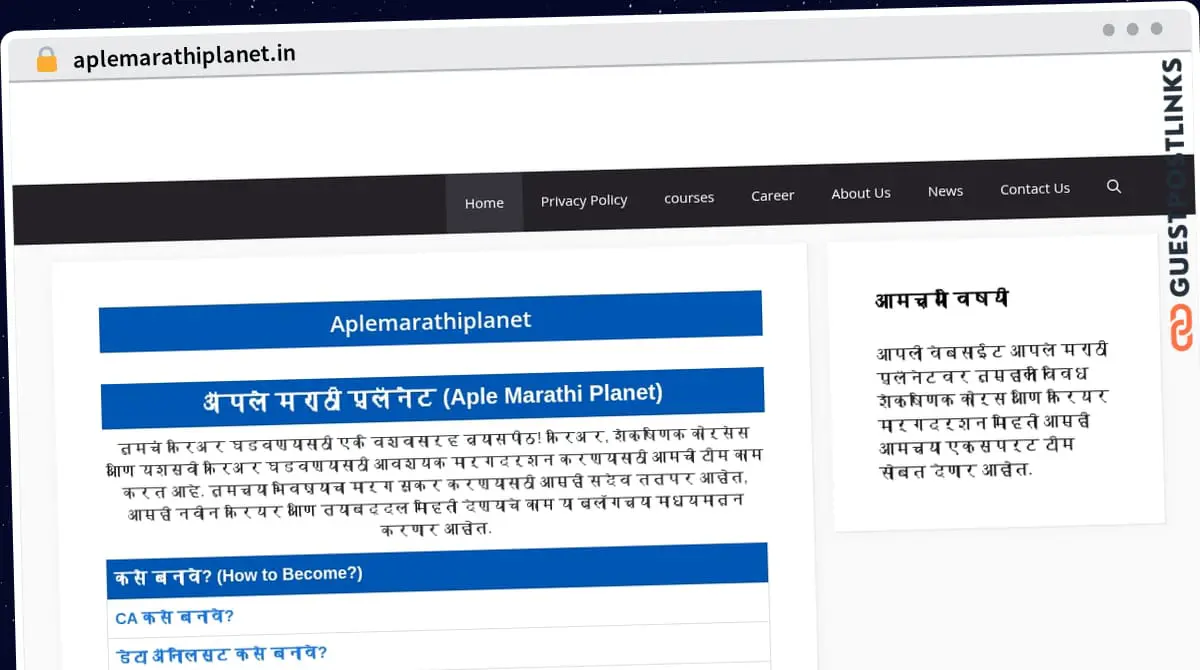
Task: Open the search using the magnifying glass icon
Action: pos(1114,186)
